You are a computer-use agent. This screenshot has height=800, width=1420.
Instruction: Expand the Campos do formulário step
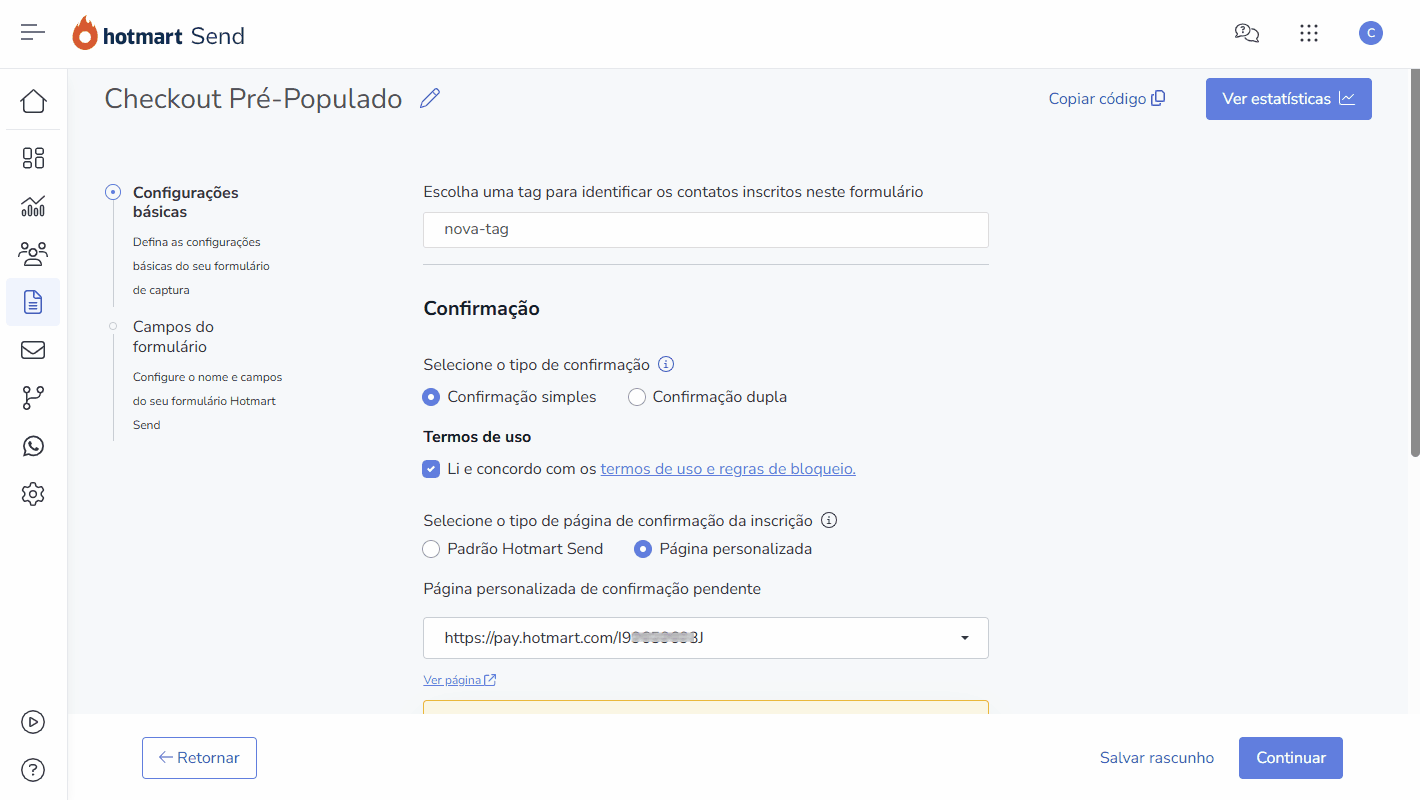point(173,336)
